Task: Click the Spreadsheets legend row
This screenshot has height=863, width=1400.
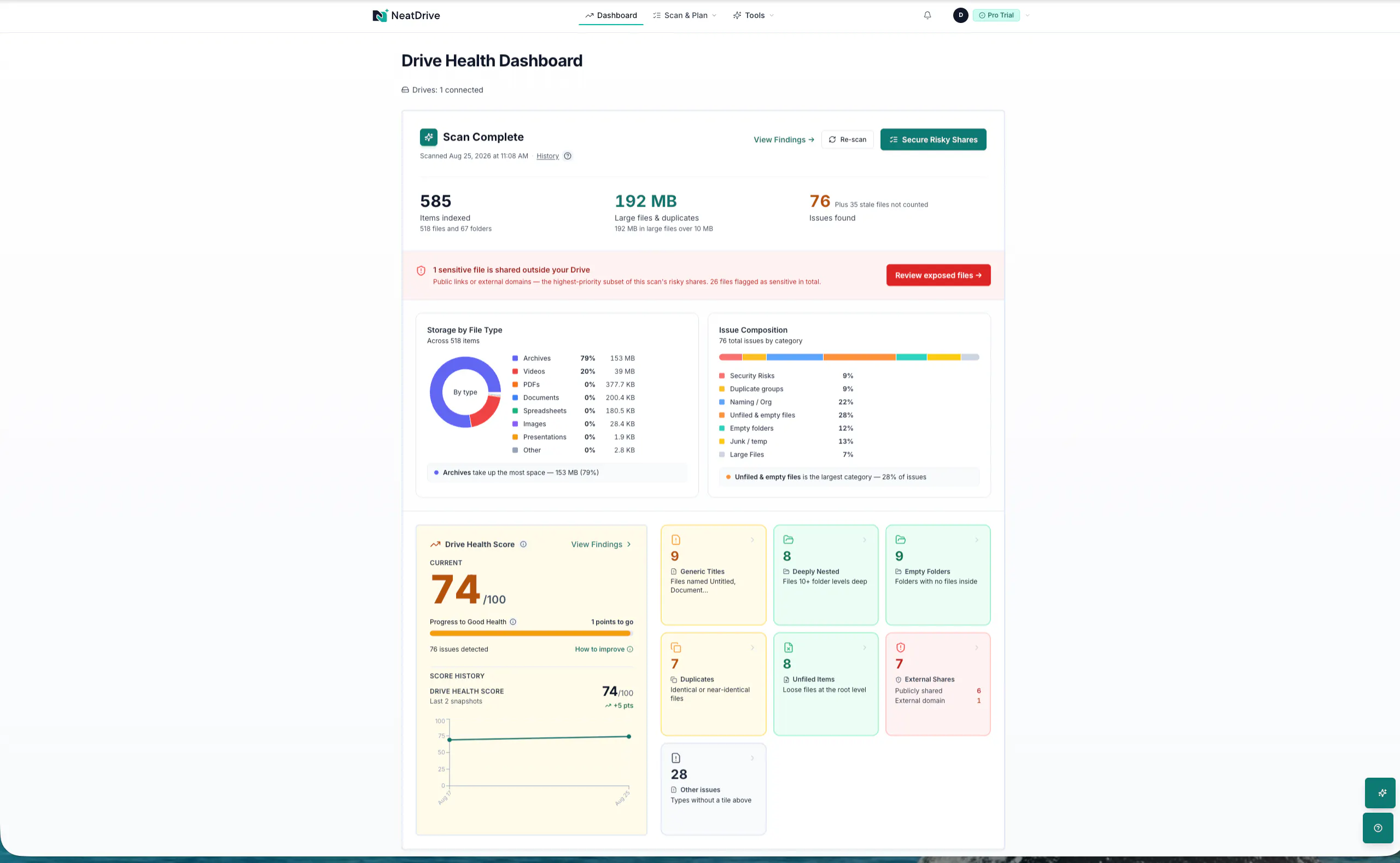Action: point(573,411)
